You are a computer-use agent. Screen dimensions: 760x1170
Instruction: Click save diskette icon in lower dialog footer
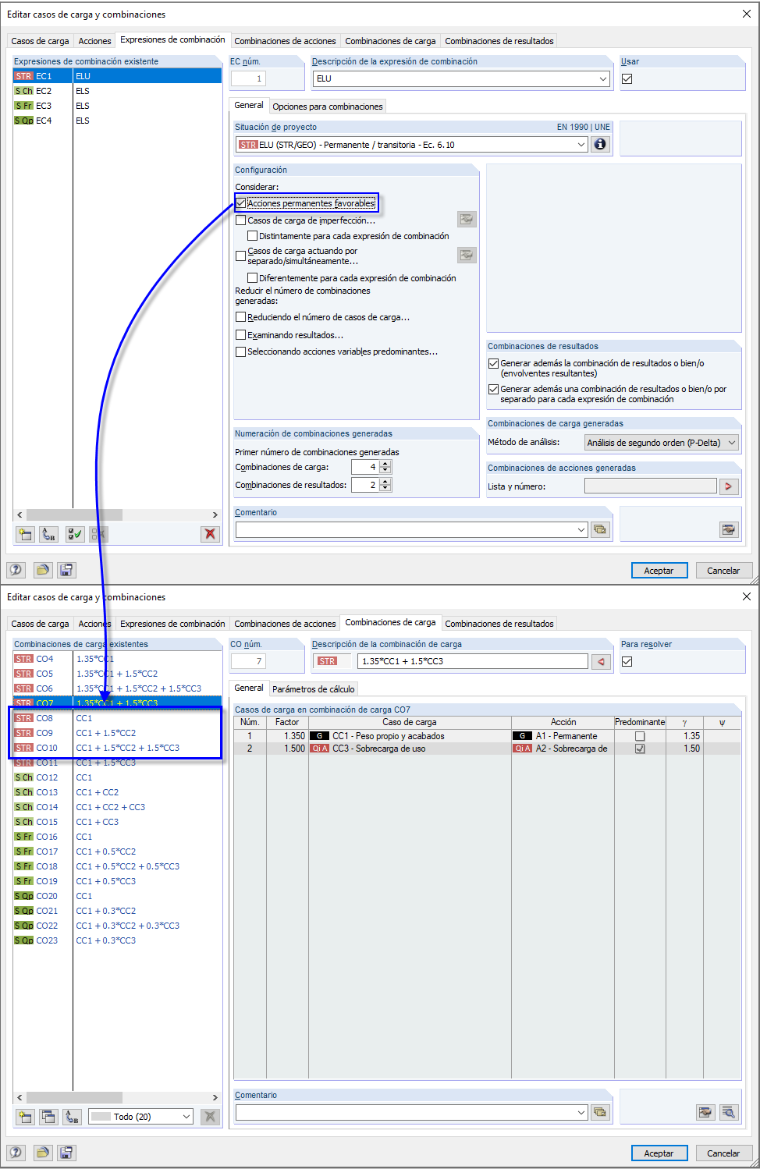pyautogui.click(x=66, y=1153)
